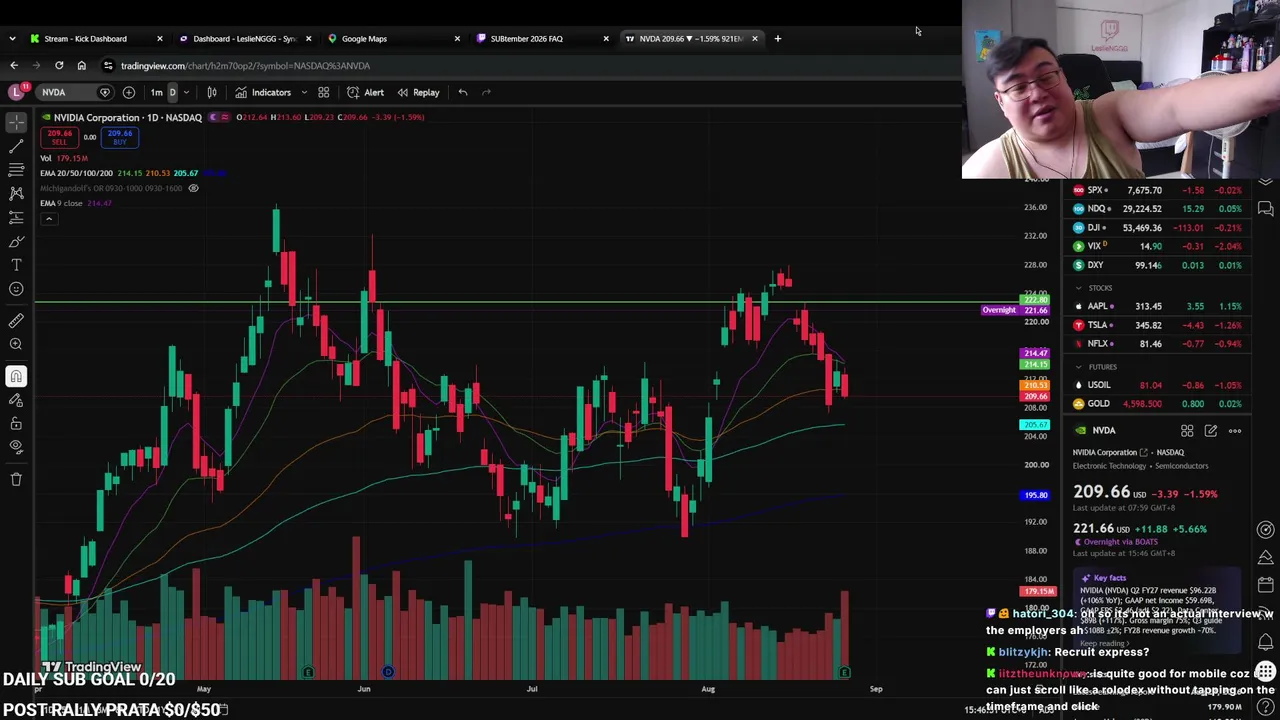The height and width of the screenshot is (720, 1280).
Task: Open the Fibonacci retracement tools
Action: (x=16, y=170)
